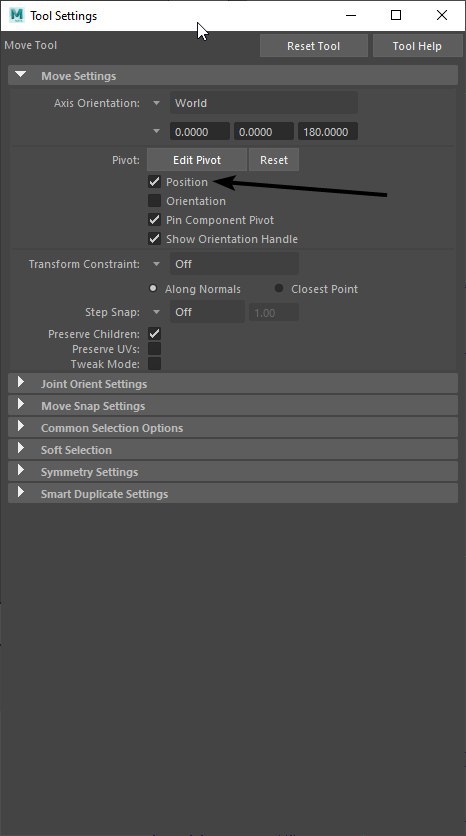Click the arrow icon beside Transform Constraint

click(x=156, y=264)
